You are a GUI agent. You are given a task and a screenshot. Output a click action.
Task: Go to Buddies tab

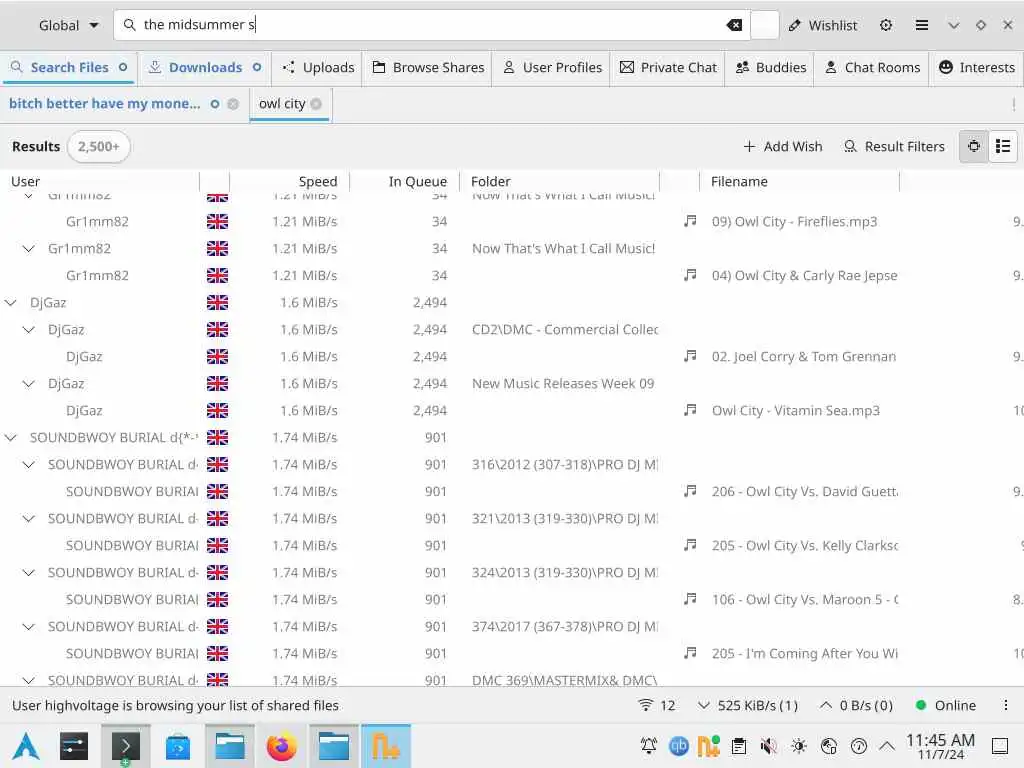point(771,67)
